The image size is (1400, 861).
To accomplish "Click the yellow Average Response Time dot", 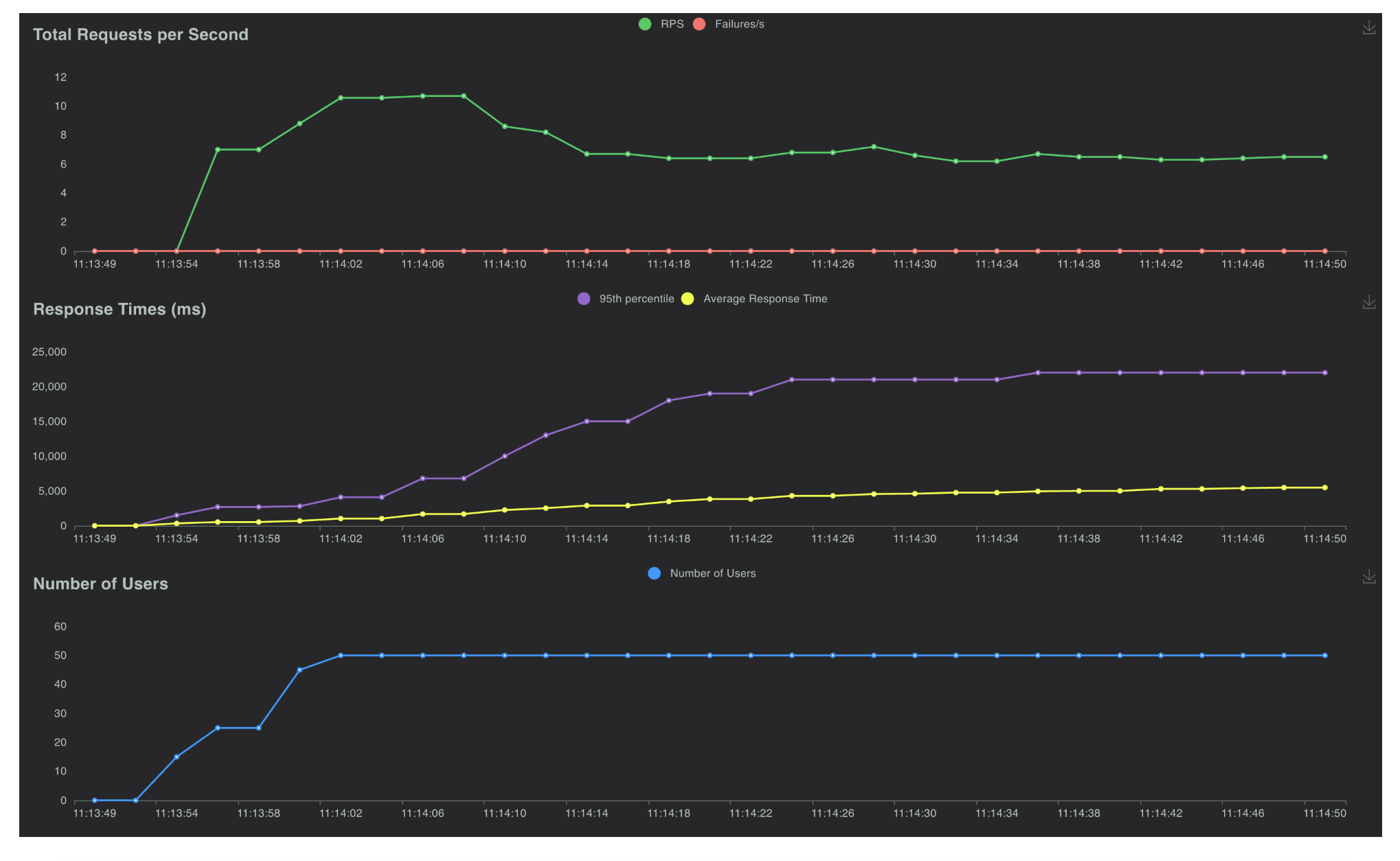I will (x=688, y=299).
